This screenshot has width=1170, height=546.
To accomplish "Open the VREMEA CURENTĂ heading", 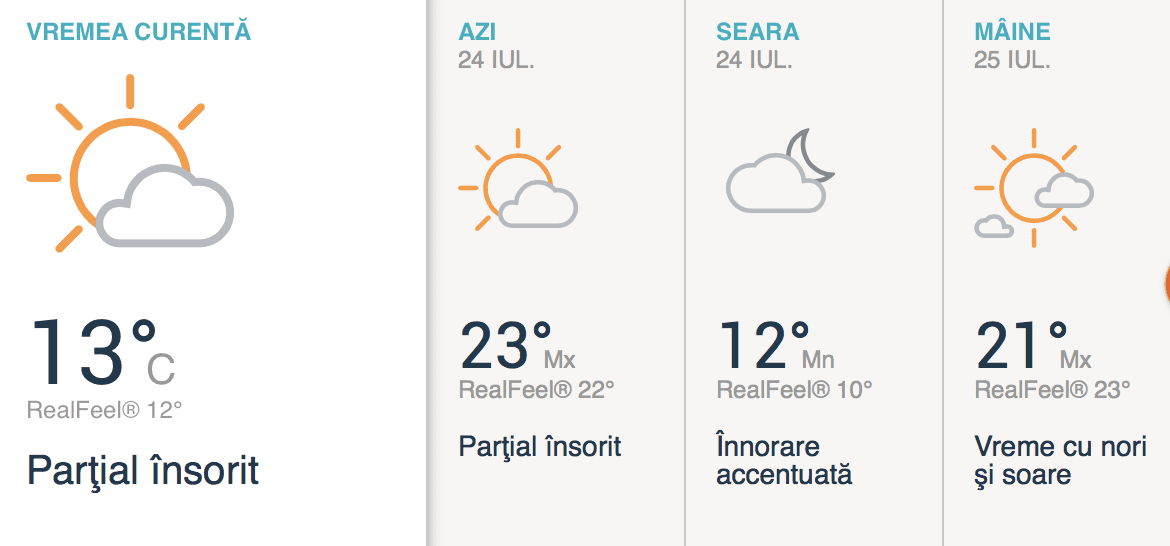I will tap(139, 32).
